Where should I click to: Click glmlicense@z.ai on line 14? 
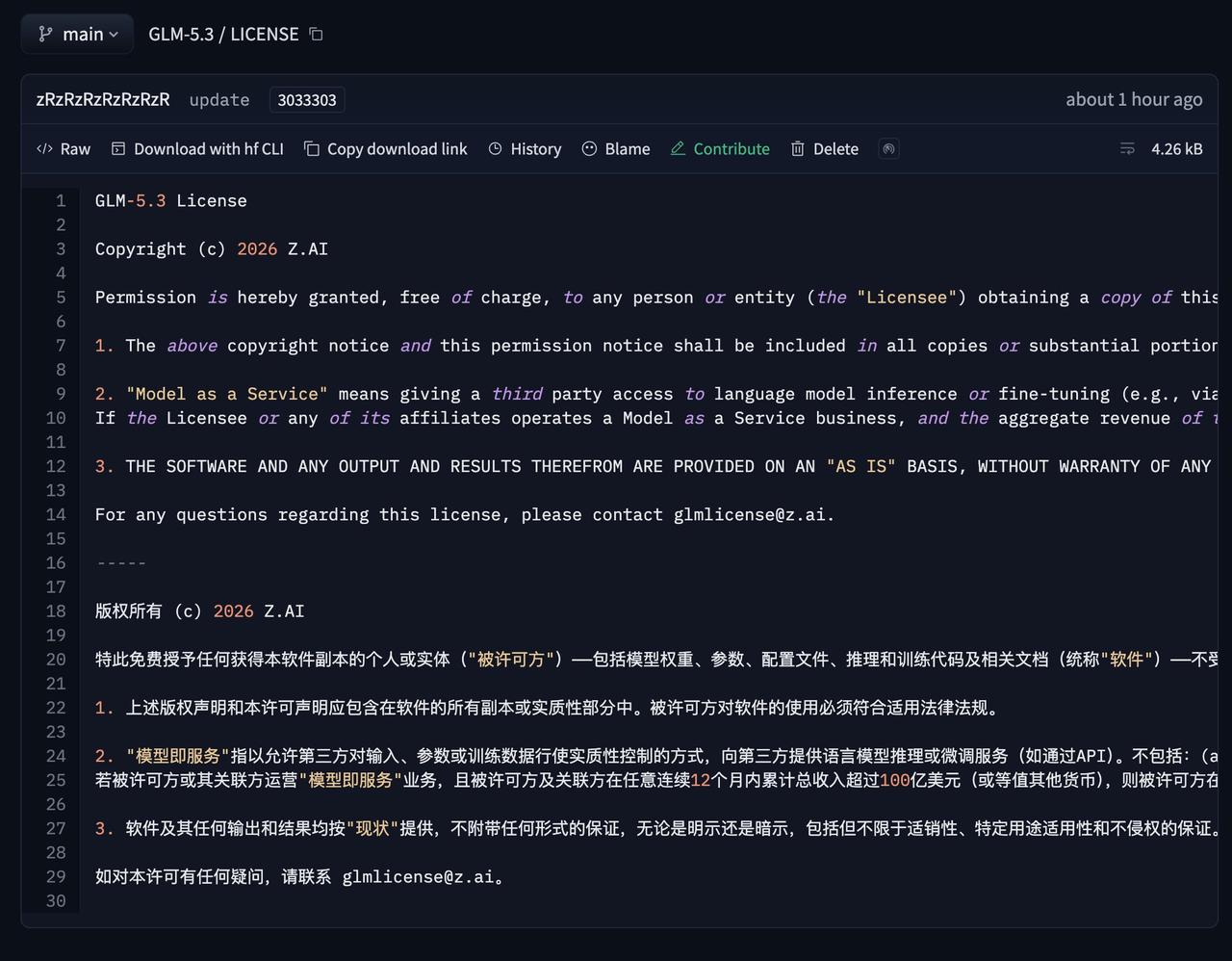(x=749, y=514)
